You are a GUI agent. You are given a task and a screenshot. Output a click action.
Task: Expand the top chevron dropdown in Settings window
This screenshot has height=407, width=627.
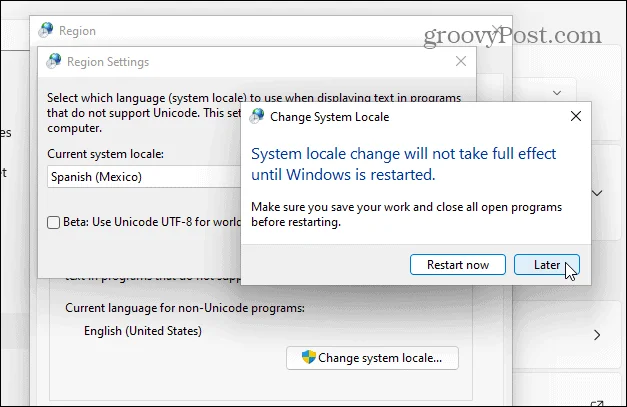tap(557, 93)
